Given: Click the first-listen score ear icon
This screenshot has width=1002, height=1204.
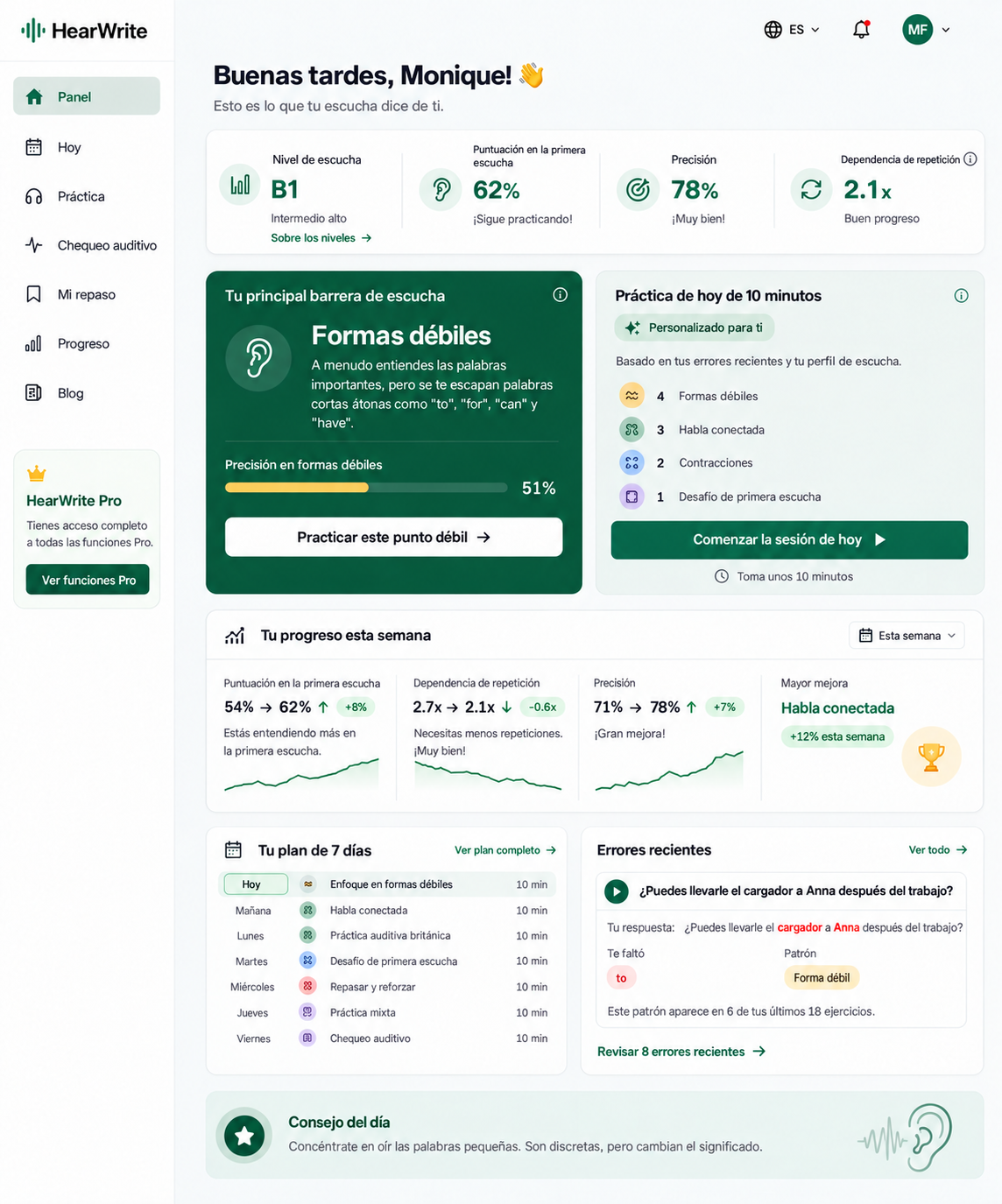Looking at the screenshot, I should 441,190.
